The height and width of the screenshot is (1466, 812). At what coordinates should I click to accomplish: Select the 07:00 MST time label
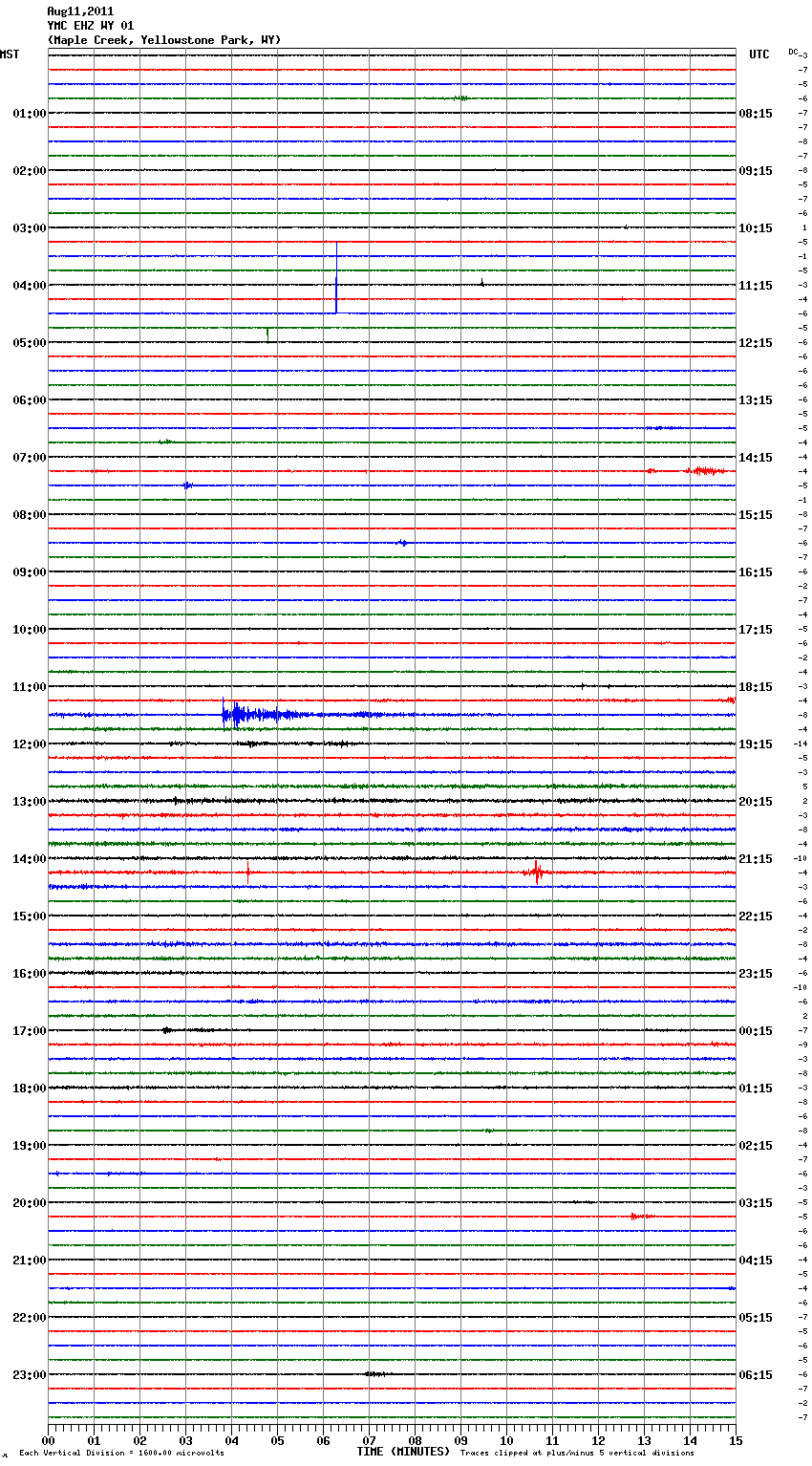(30, 458)
